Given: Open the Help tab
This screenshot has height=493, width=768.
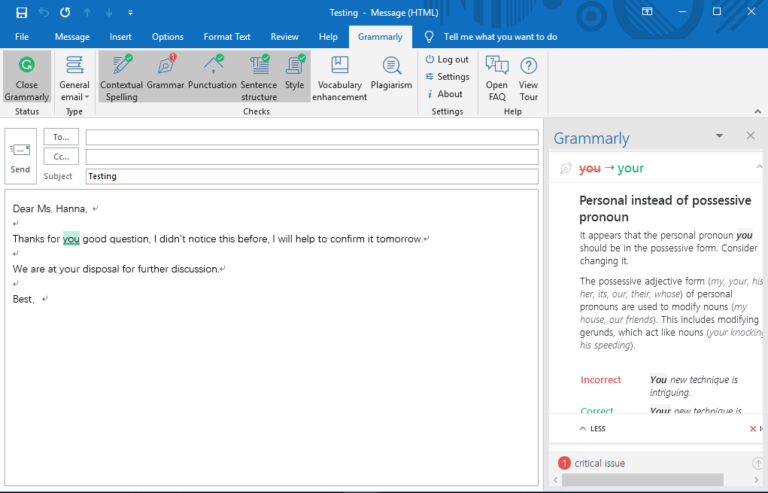Looking at the screenshot, I should 328,37.
